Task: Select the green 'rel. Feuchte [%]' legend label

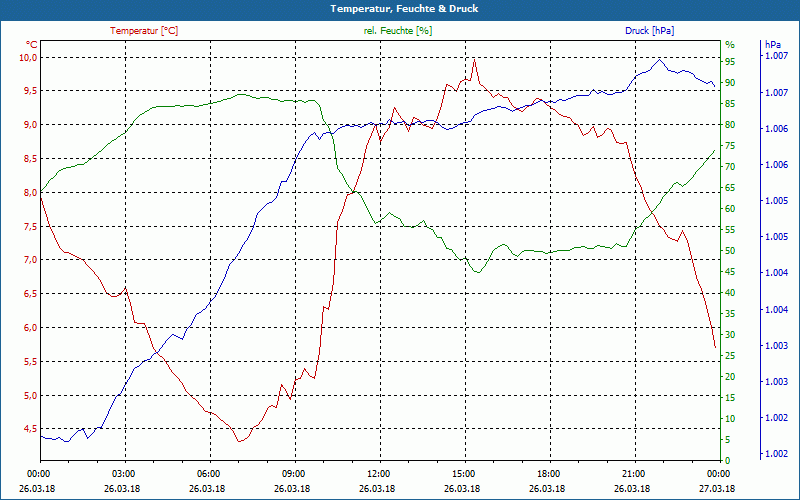Action: pyautogui.click(x=397, y=31)
